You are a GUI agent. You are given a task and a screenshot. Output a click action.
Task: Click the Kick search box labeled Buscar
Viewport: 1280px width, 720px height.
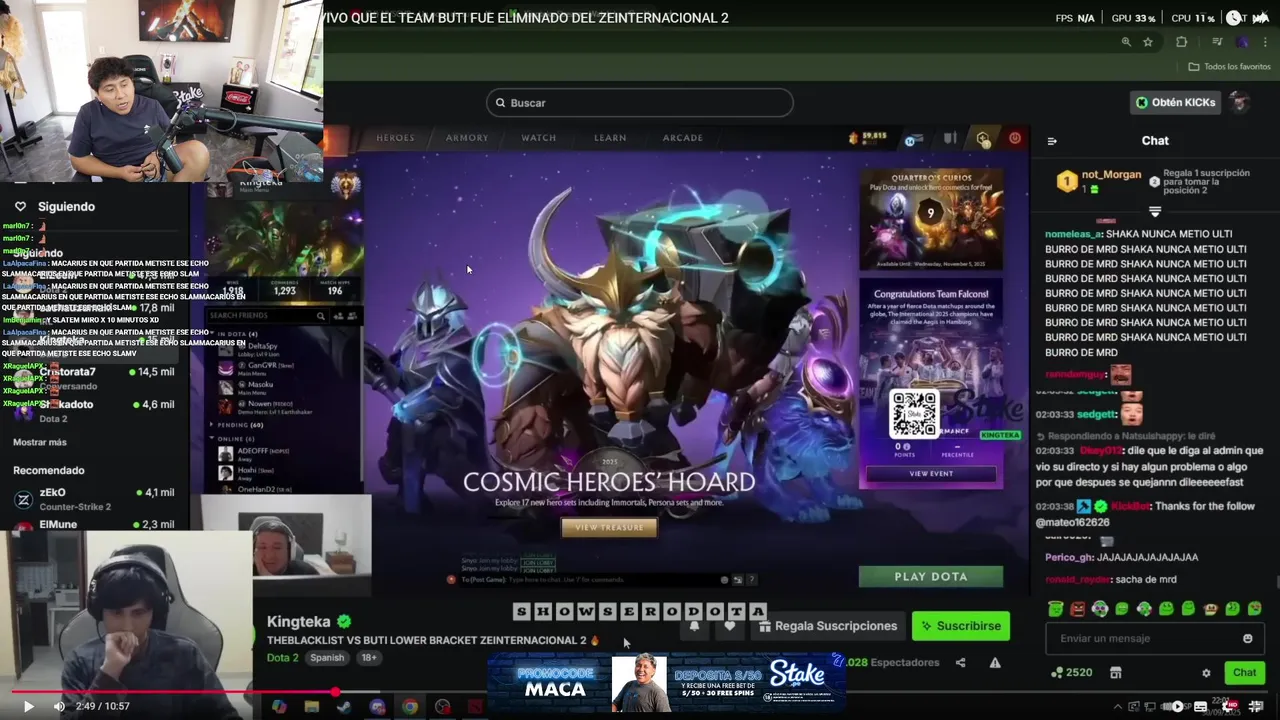click(x=640, y=102)
